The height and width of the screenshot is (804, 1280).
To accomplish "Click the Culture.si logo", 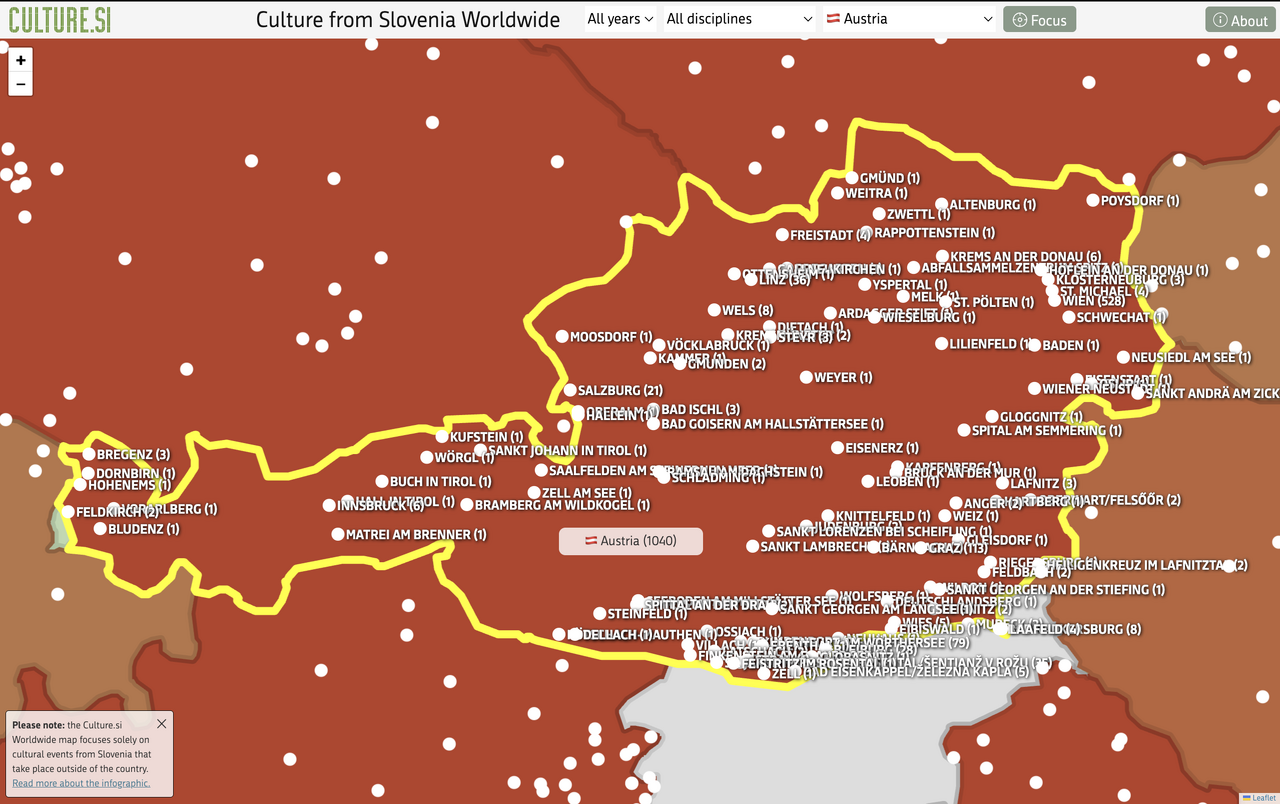I will 60,19.
